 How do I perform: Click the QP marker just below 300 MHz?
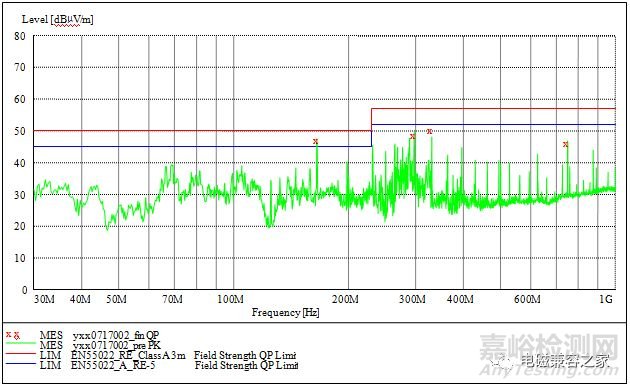[412, 137]
